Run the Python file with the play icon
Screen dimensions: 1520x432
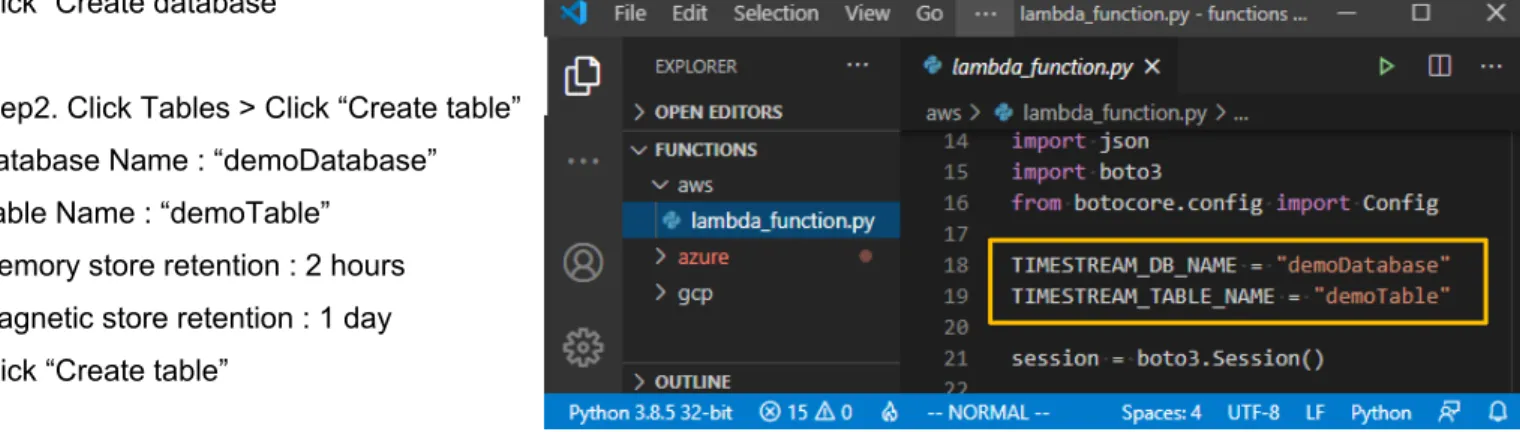coord(1386,67)
